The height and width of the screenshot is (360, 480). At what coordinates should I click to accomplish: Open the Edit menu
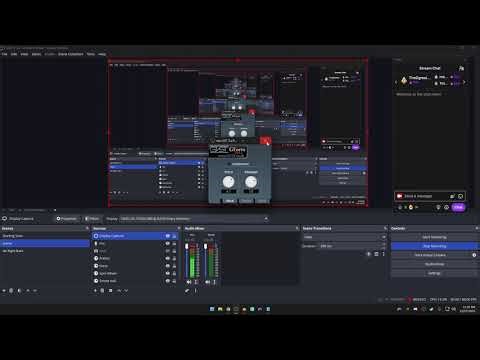point(14,54)
